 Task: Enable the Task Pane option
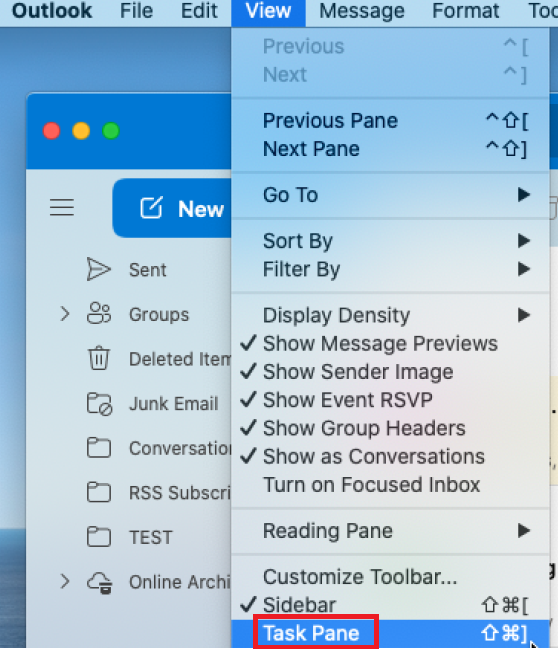(390, 633)
